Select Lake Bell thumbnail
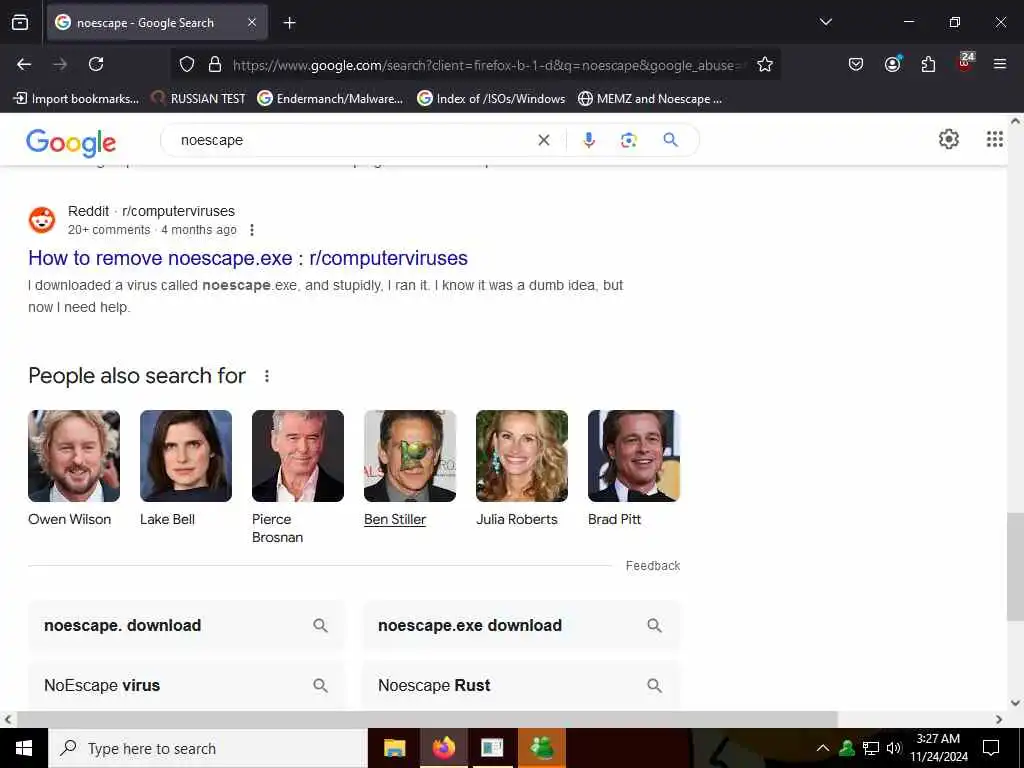This screenshot has height=768, width=1024. click(x=185, y=456)
